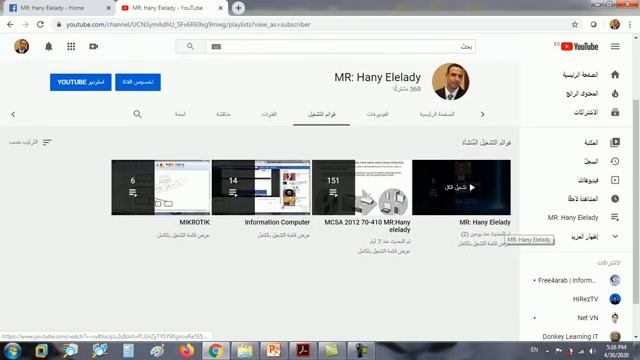Click inside the YouTube search field
640x360 pixels.
point(340,47)
